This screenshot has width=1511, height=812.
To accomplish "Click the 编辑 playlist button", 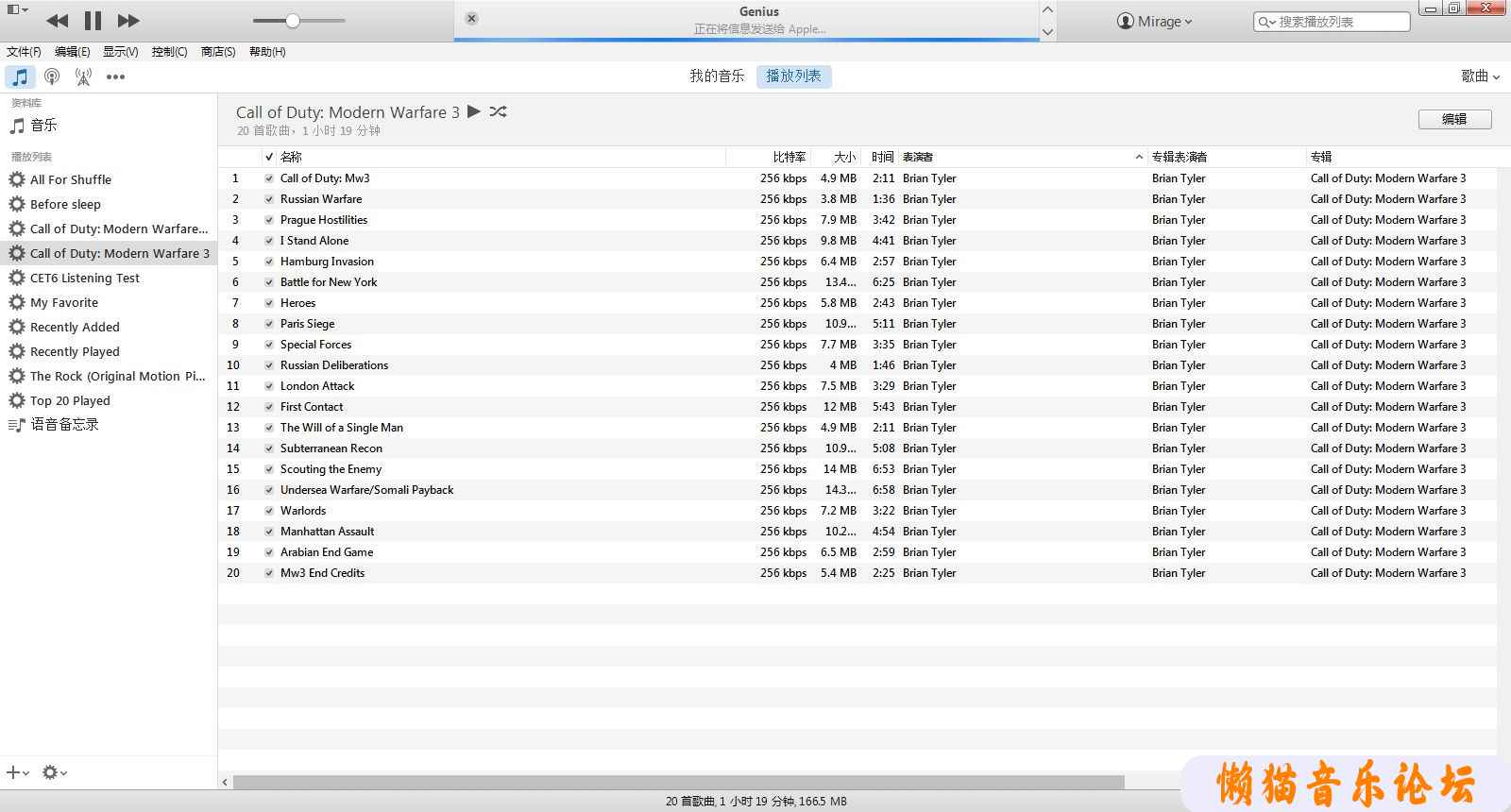I will point(1454,119).
